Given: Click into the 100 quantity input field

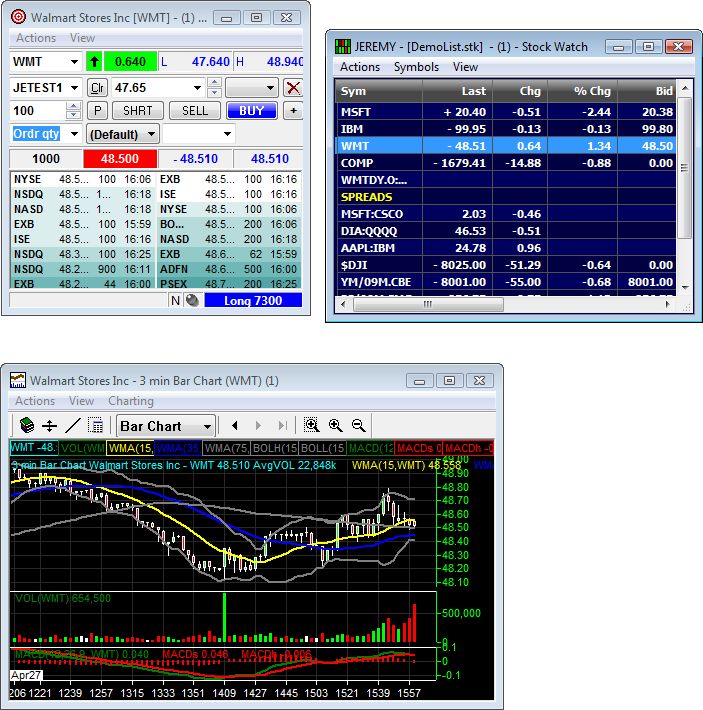Looking at the screenshot, I should (38, 110).
